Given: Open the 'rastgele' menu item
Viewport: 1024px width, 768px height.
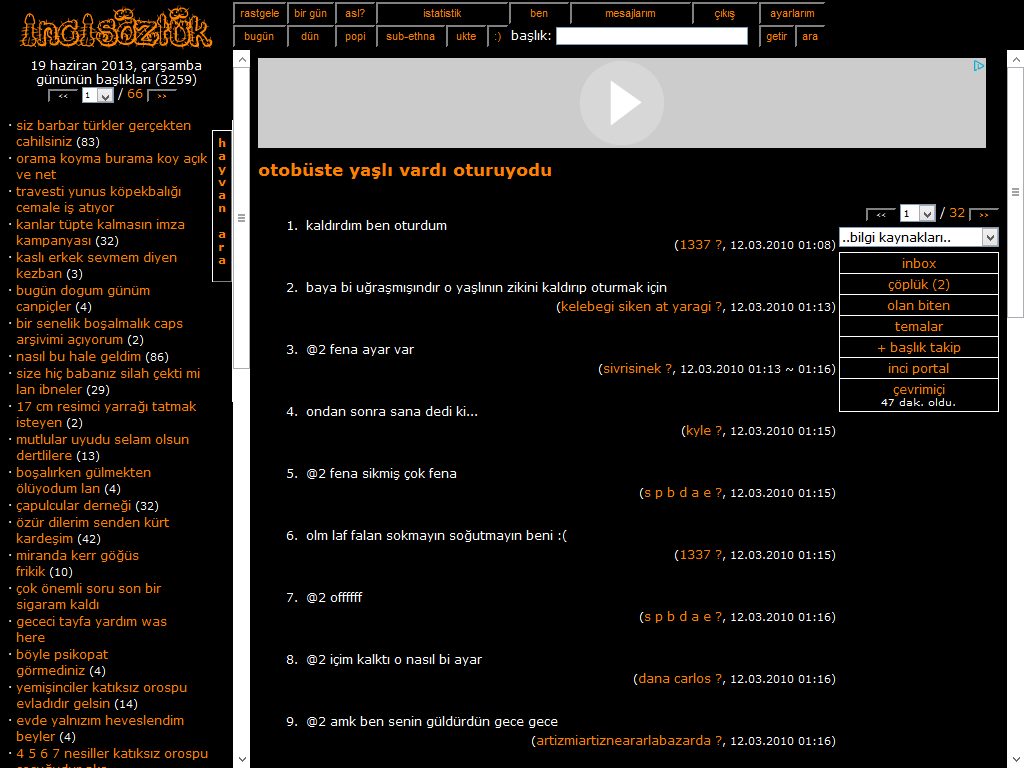Looking at the screenshot, I should (x=259, y=13).
